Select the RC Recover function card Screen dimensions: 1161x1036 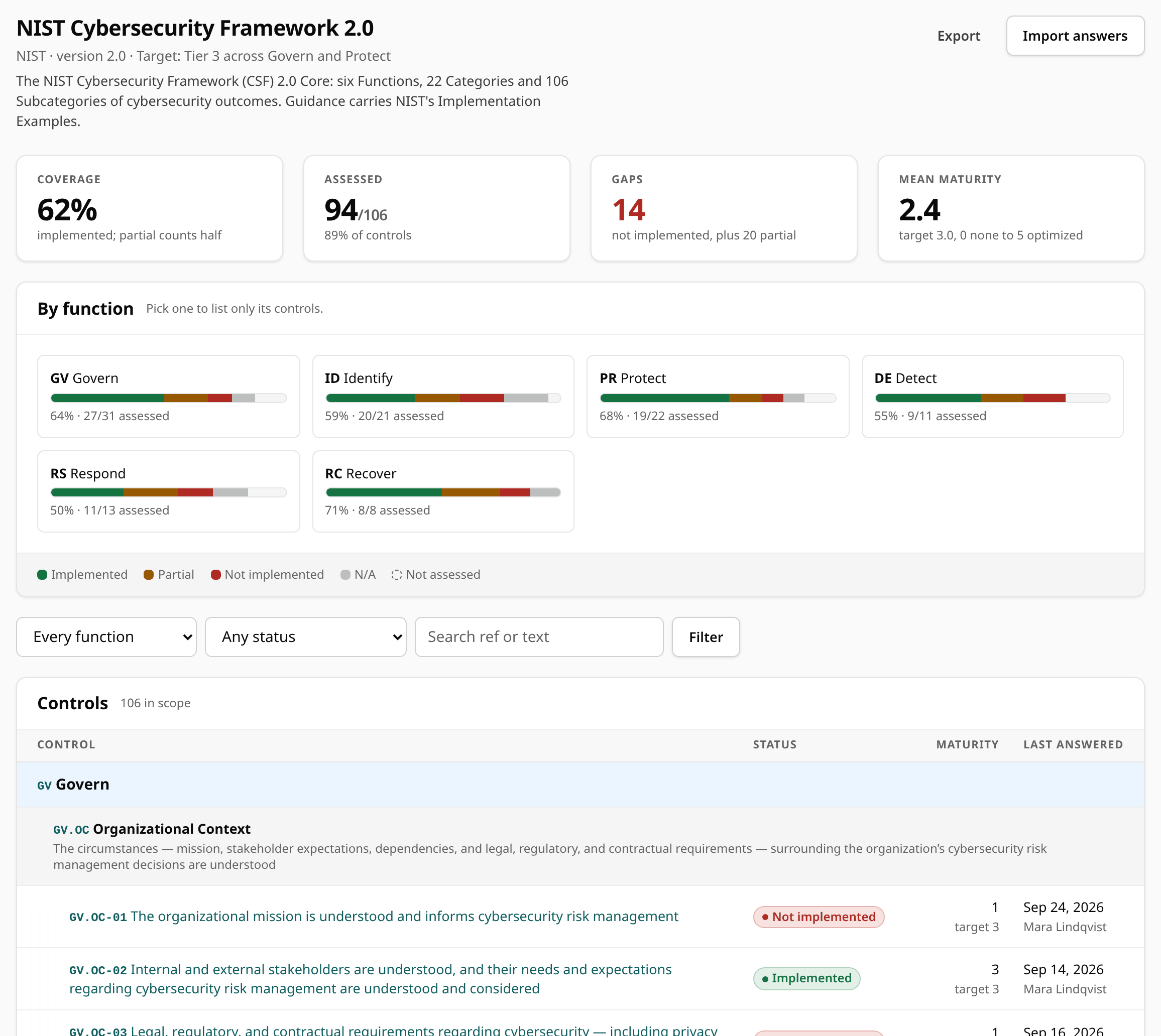coord(443,491)
